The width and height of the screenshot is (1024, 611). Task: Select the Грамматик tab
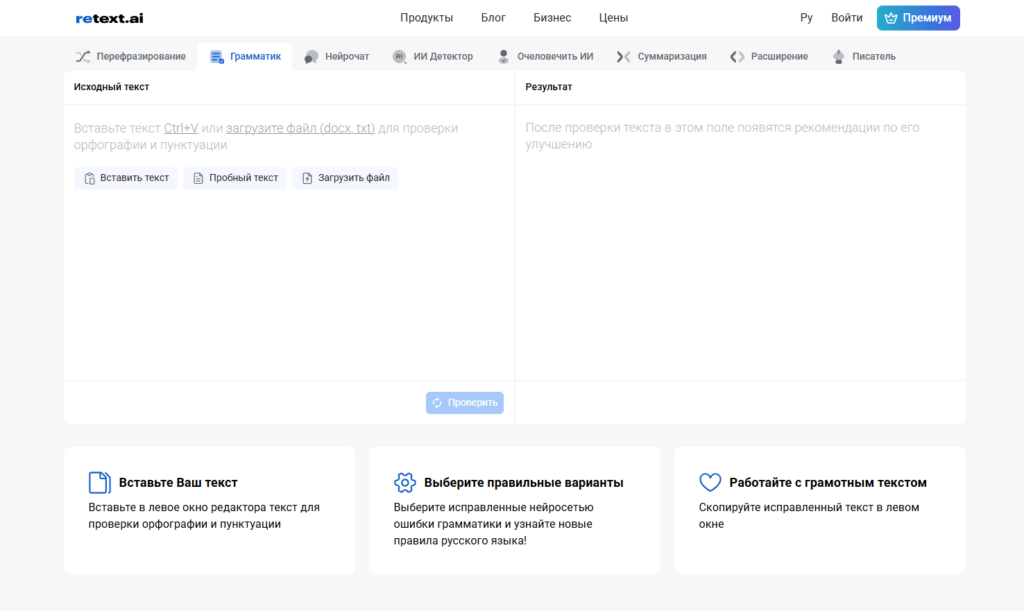click(x=245, y=57)
